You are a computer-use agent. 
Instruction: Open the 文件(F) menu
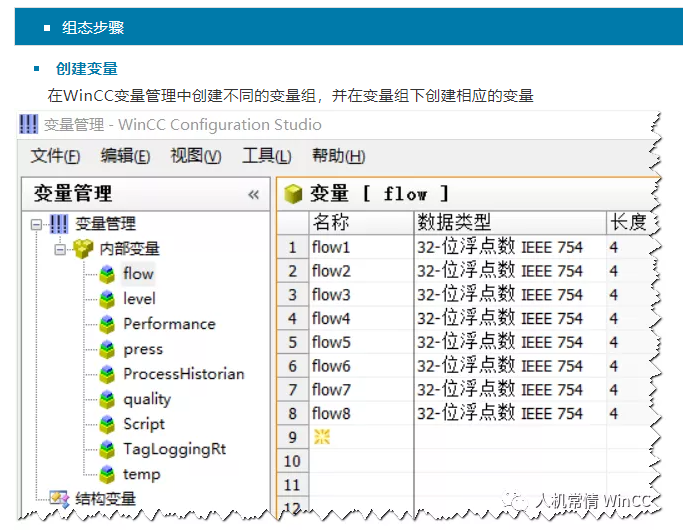pyautogui.click(x=55, y=156)
